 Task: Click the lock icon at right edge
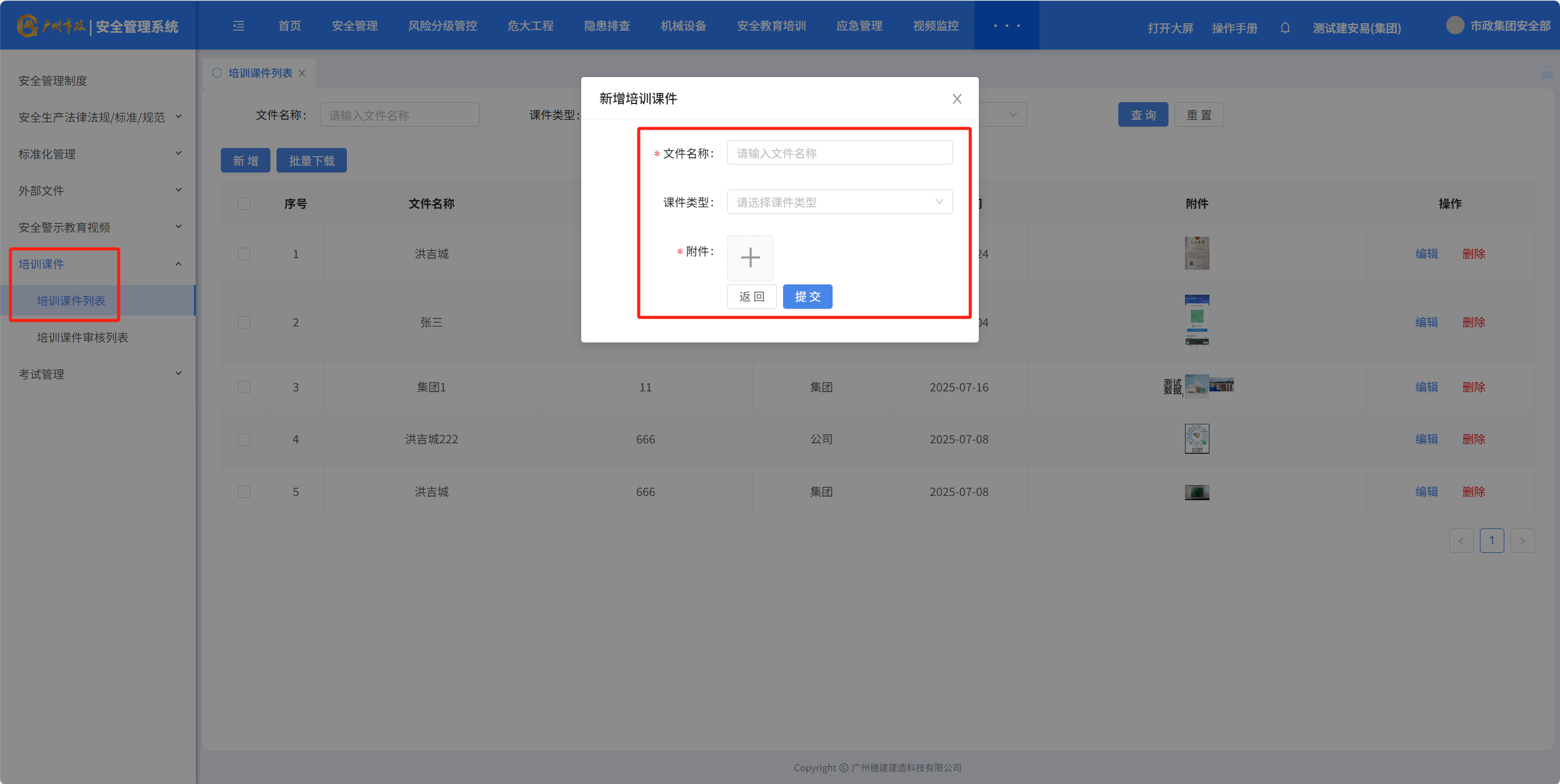click(x=1547, y=73)
